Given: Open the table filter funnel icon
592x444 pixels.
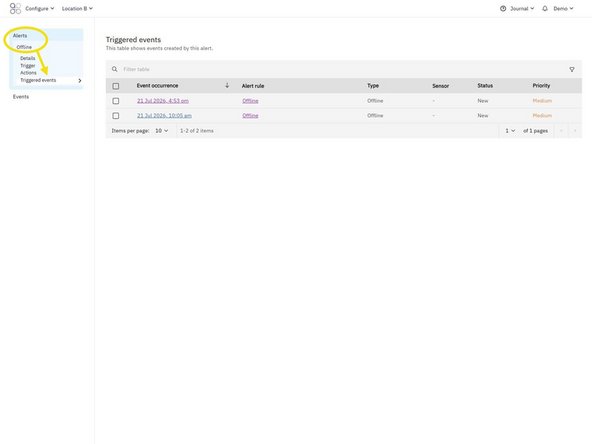Looking at the screenshot, I should [572, 69].
